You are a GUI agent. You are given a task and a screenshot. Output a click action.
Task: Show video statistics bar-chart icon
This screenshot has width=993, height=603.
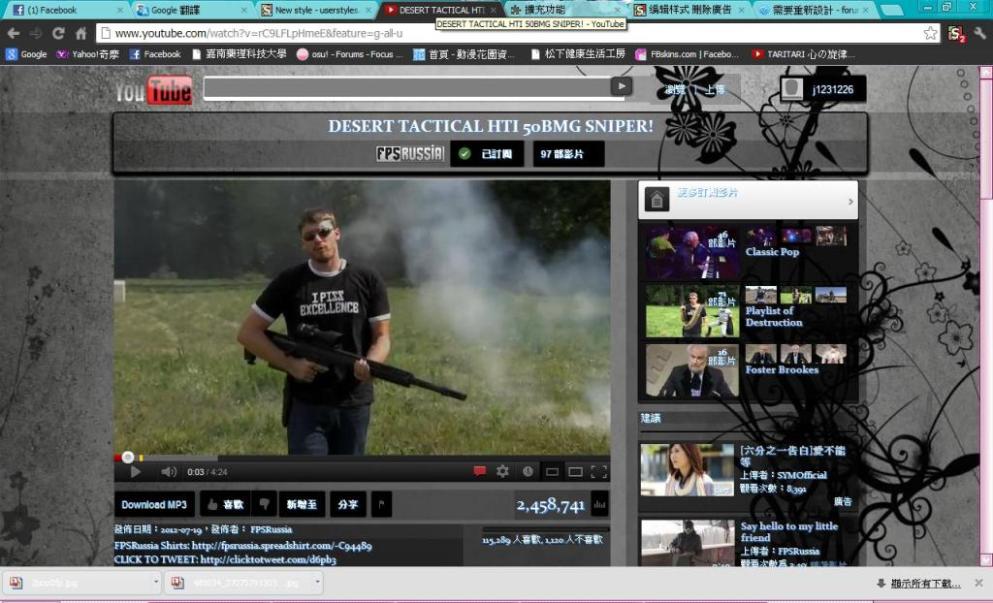[x=599, y=505]
